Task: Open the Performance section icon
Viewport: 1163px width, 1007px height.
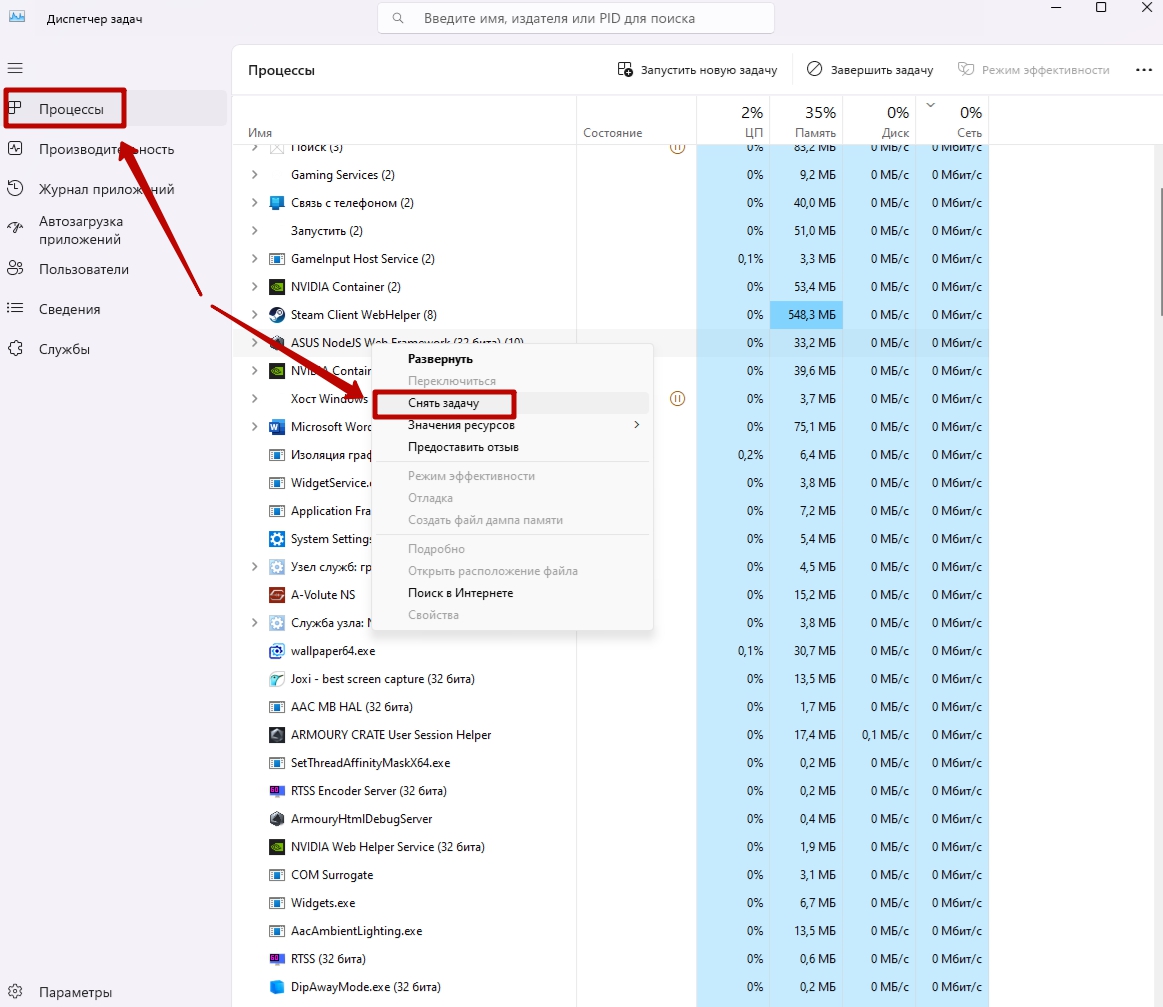Action: (15, 148)
